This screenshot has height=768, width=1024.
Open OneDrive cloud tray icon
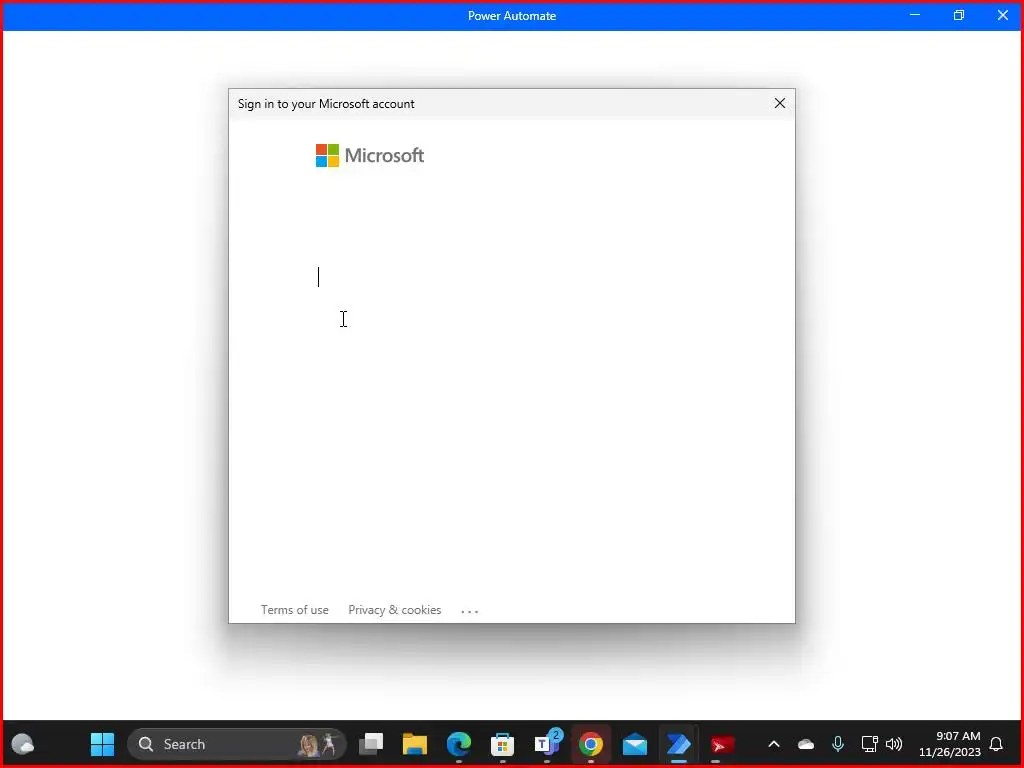click(x=806, y=744)
